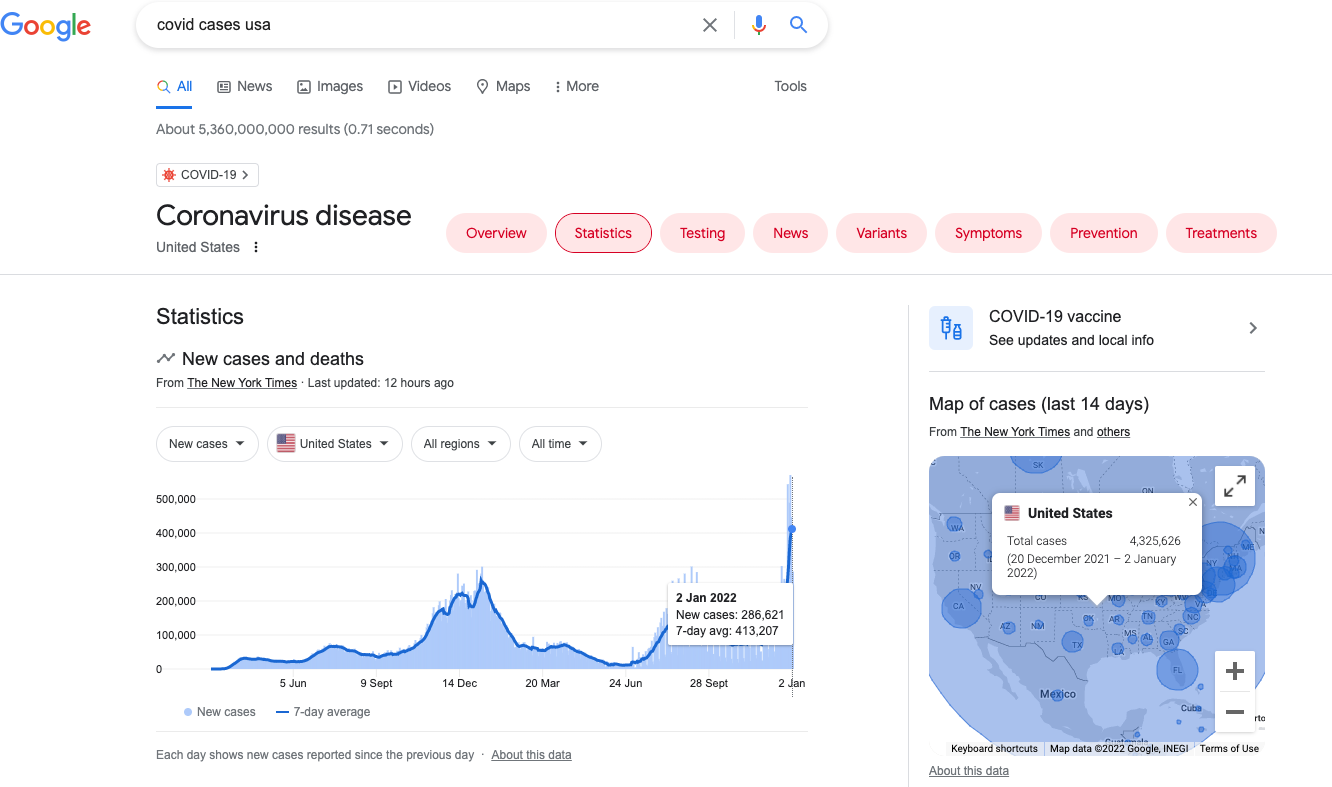Screen dimensions: 1332x787
Task: Open the All time range dropdown
Action: coord(560,444)
